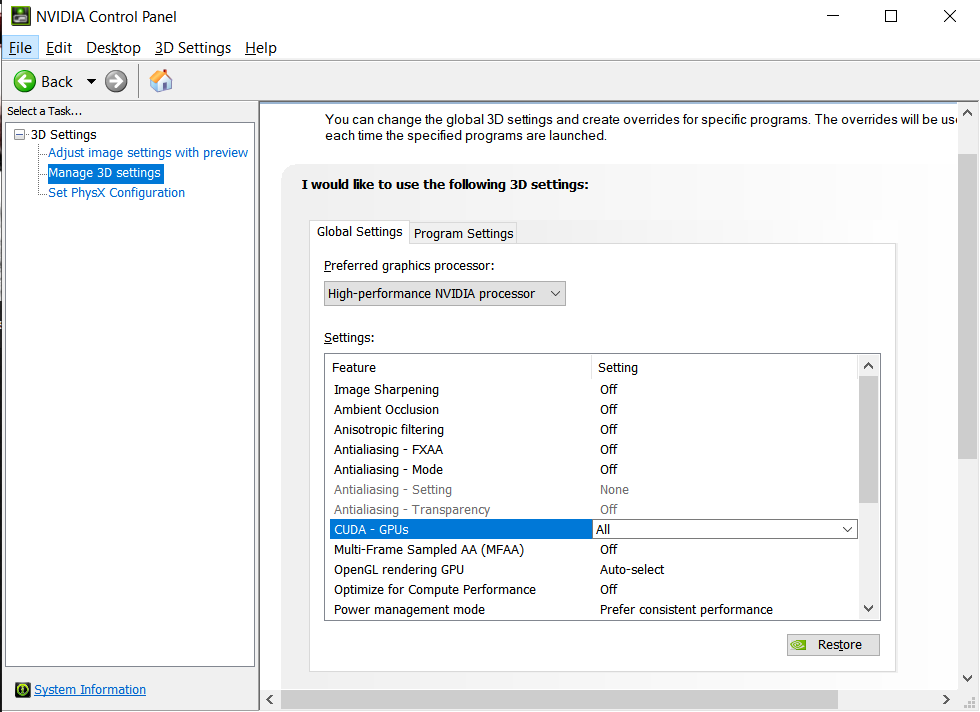The width and height of the screenshot is (980, 712).
Task: Open the Desktop menu
Action: [x=113, y=48]
